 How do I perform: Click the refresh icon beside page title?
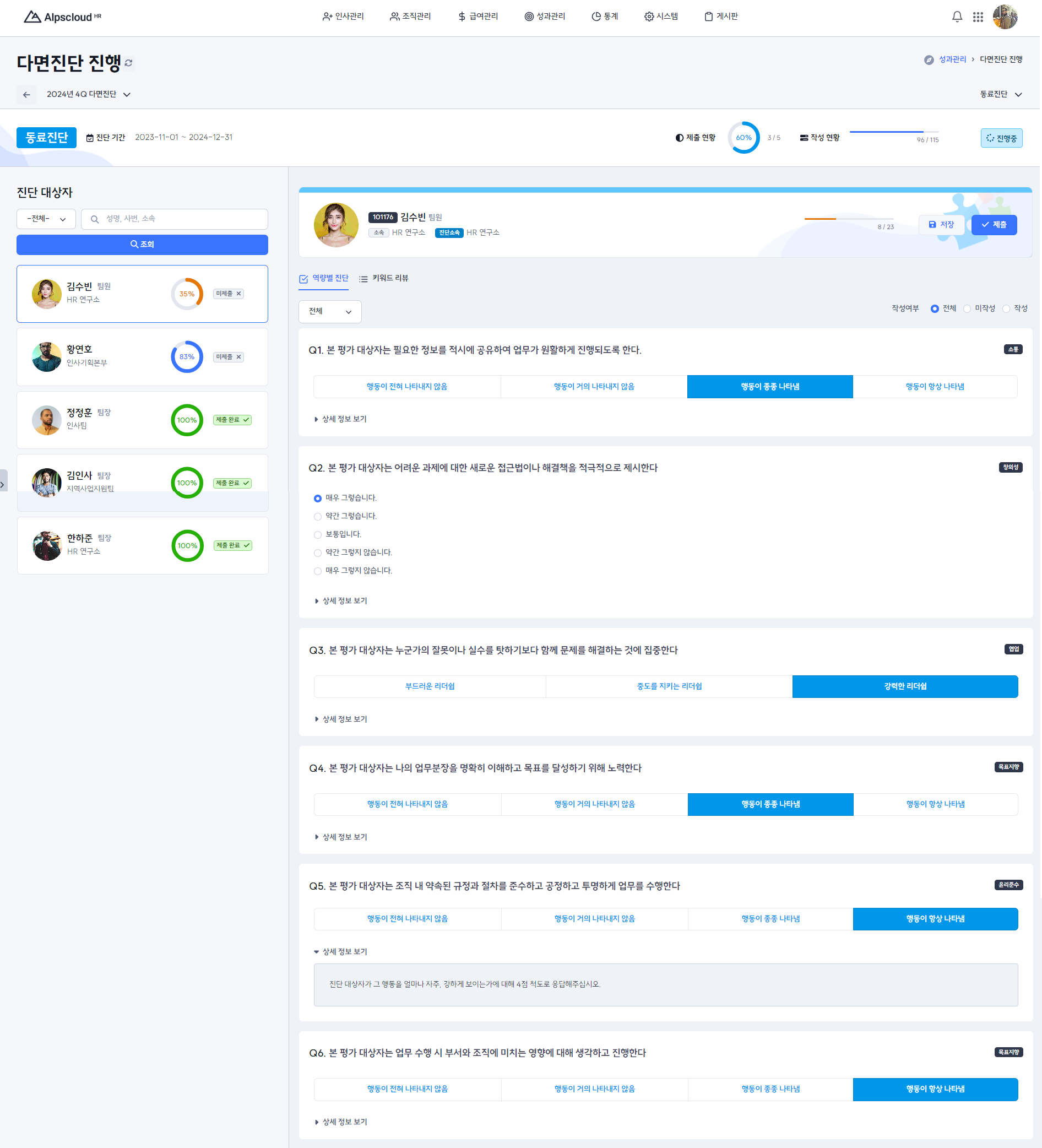pyautogui.click(x=129, y=63)
